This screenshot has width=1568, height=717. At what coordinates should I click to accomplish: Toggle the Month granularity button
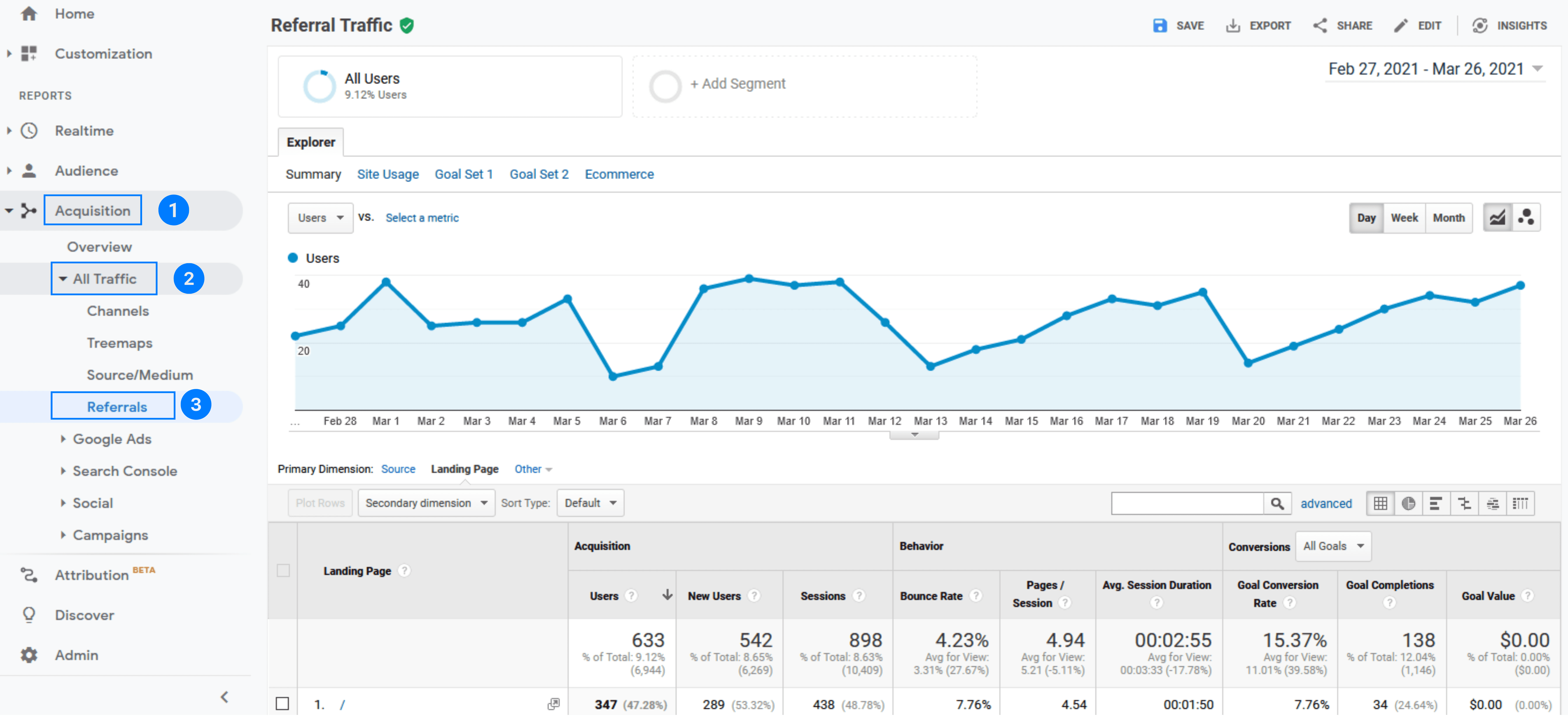[x=1449, y=218]
